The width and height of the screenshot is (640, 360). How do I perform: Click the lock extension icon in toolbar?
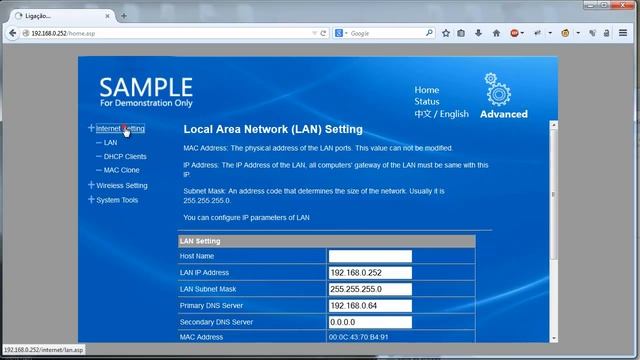tap(607, 33)
